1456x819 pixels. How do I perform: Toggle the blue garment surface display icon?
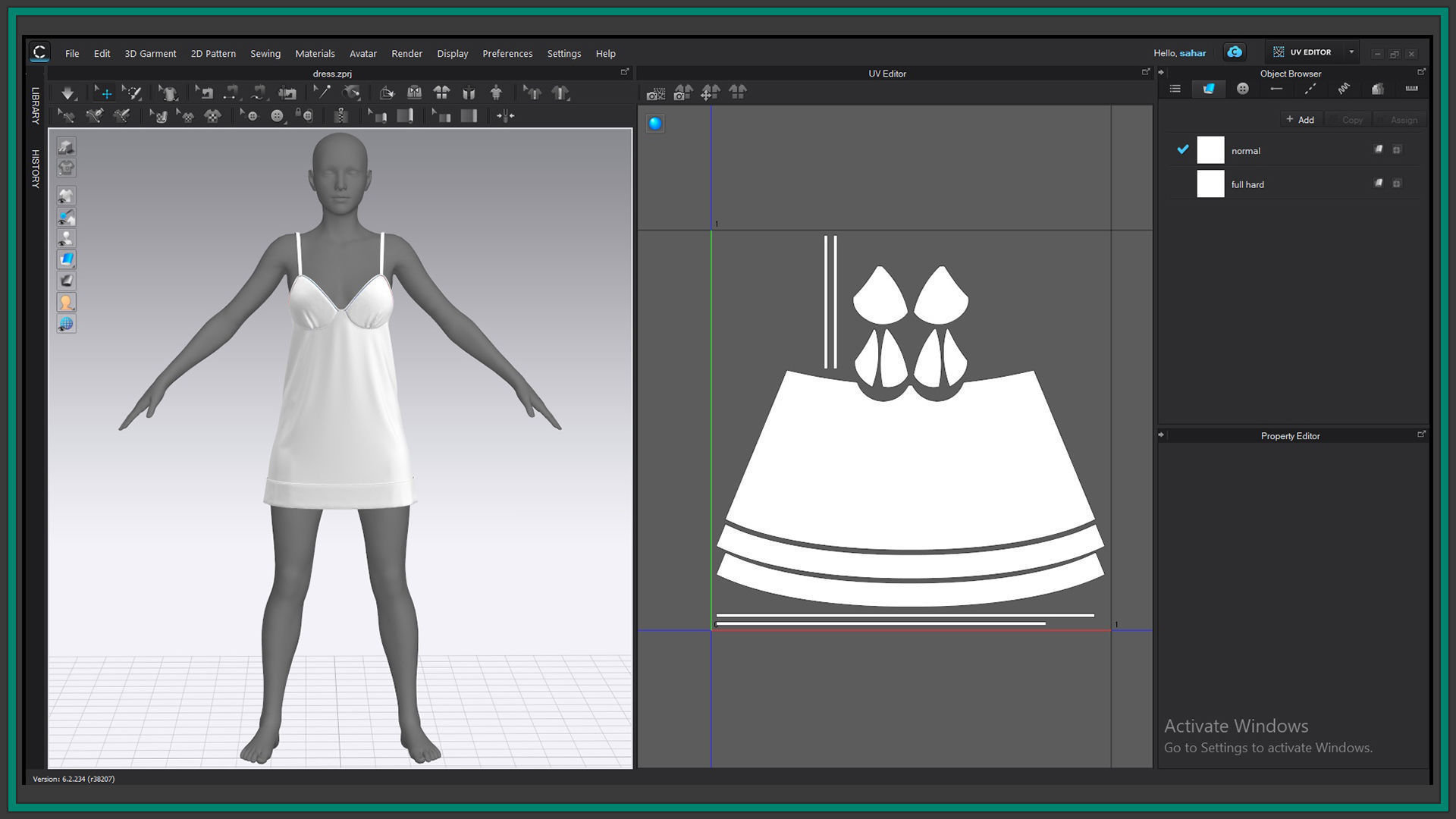[x=66, y=260]
